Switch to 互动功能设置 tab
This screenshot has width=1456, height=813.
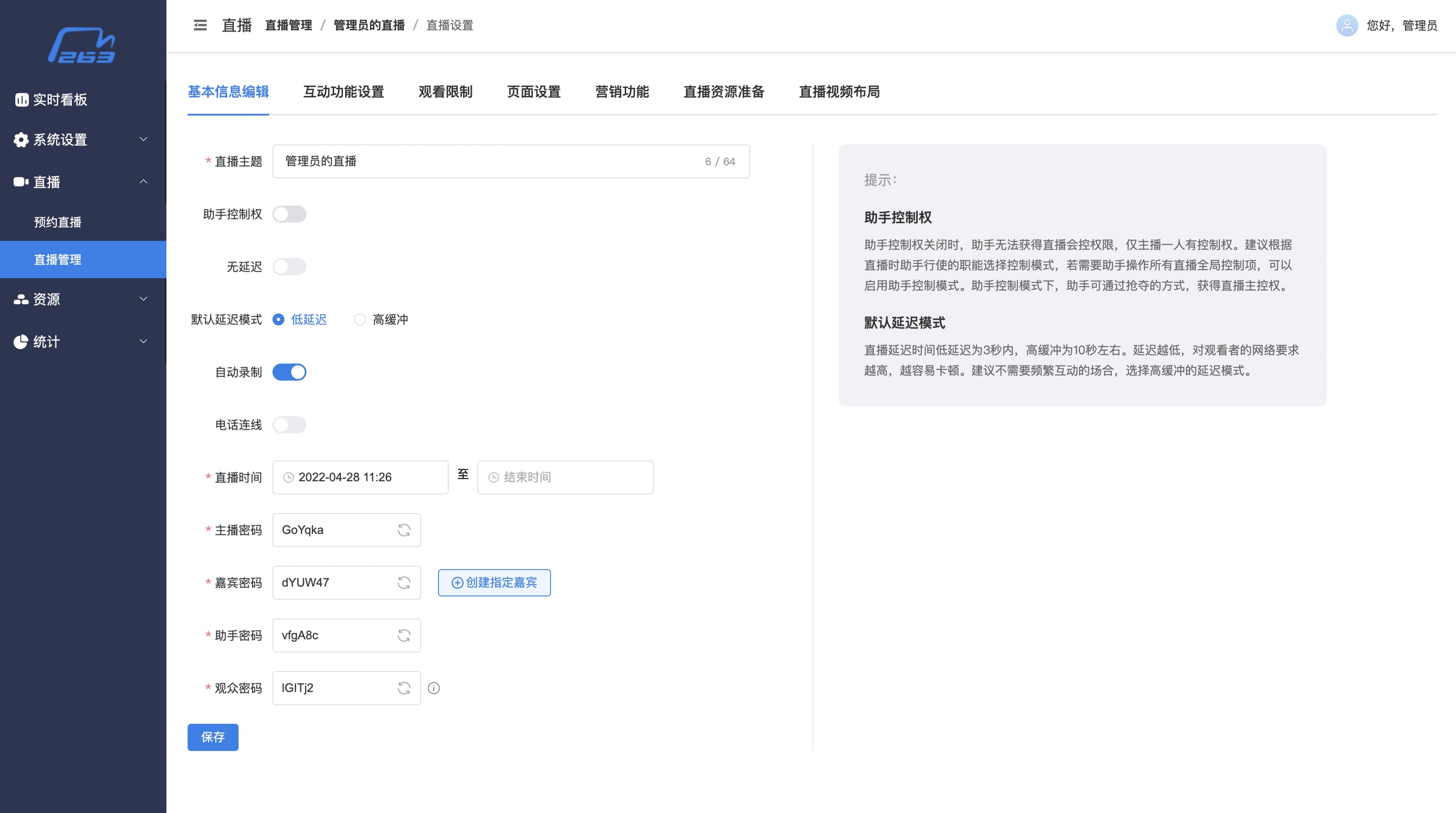pos(343,91)
